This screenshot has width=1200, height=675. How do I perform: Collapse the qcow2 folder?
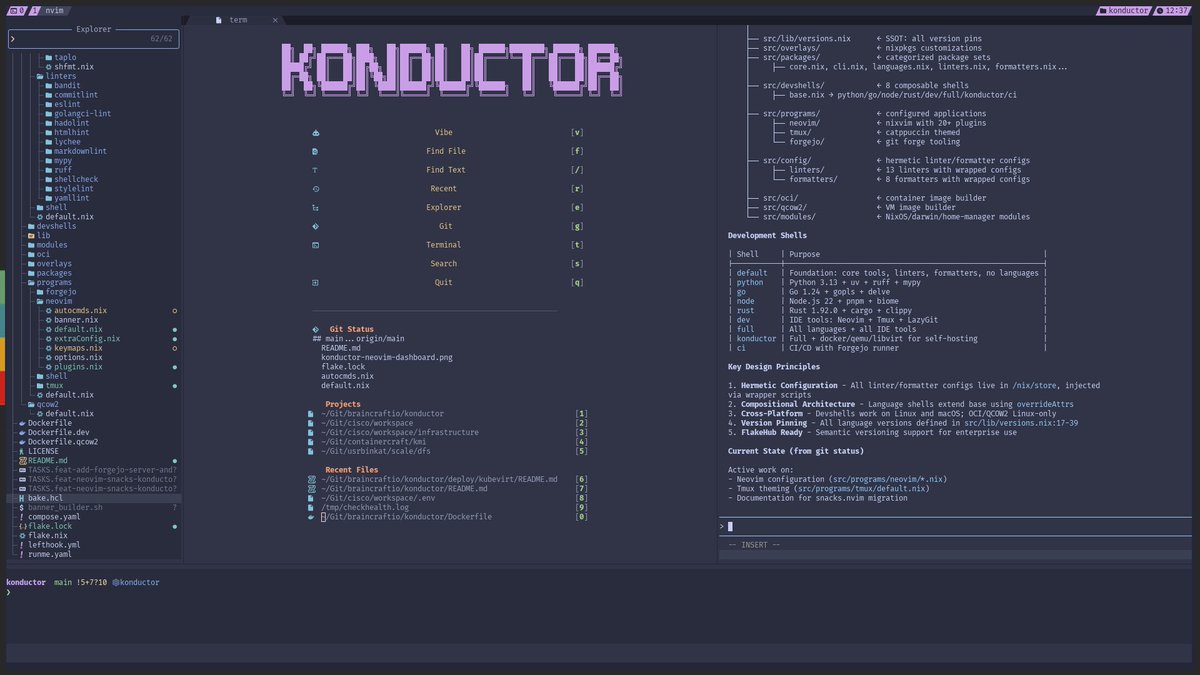point(41,404)
